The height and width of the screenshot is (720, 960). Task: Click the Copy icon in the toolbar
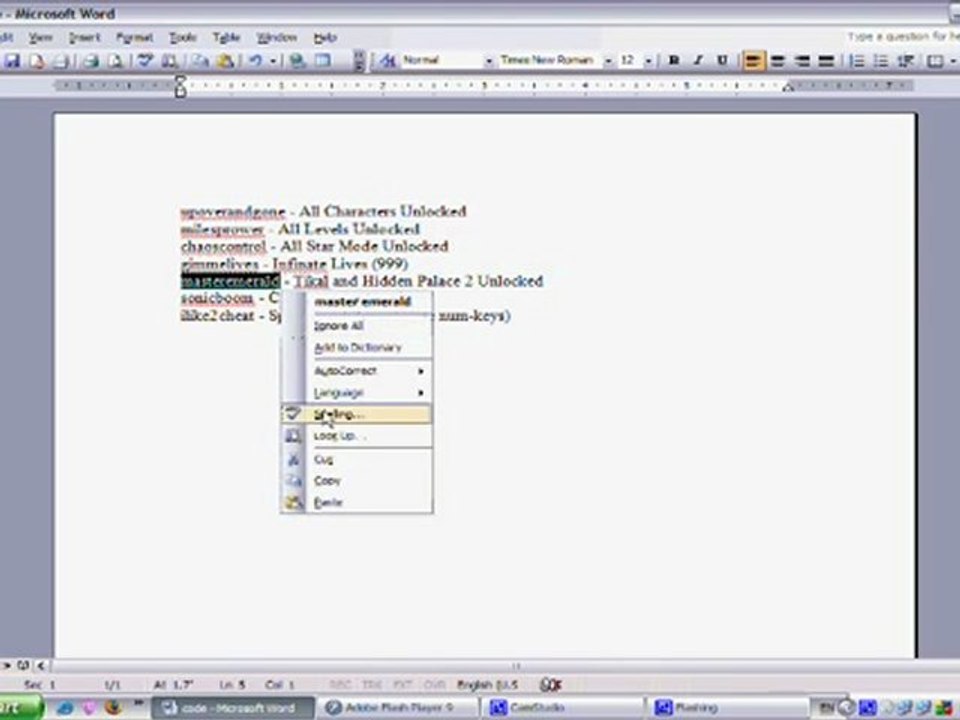200,61
